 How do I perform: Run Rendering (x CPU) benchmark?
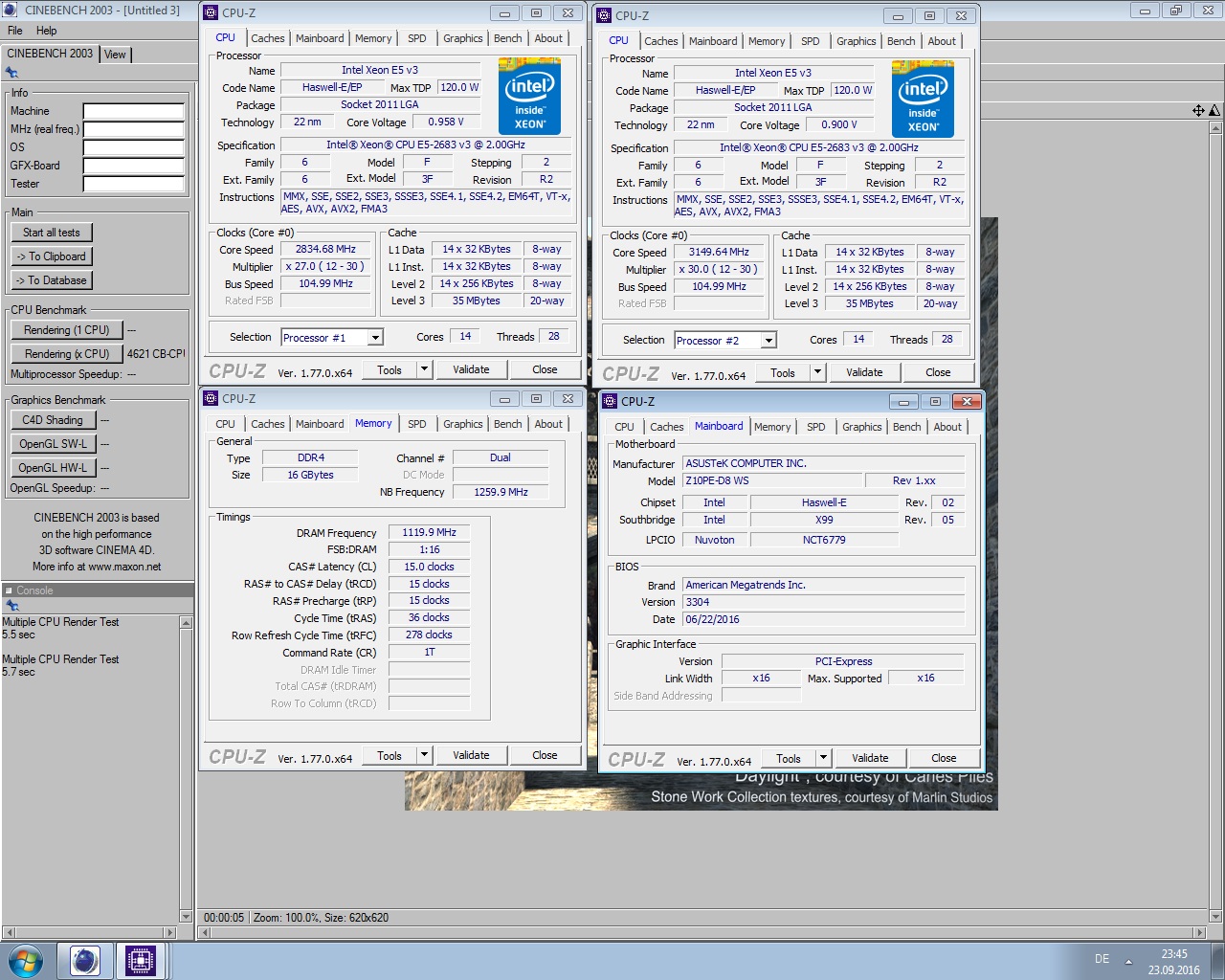click(67, 354)
